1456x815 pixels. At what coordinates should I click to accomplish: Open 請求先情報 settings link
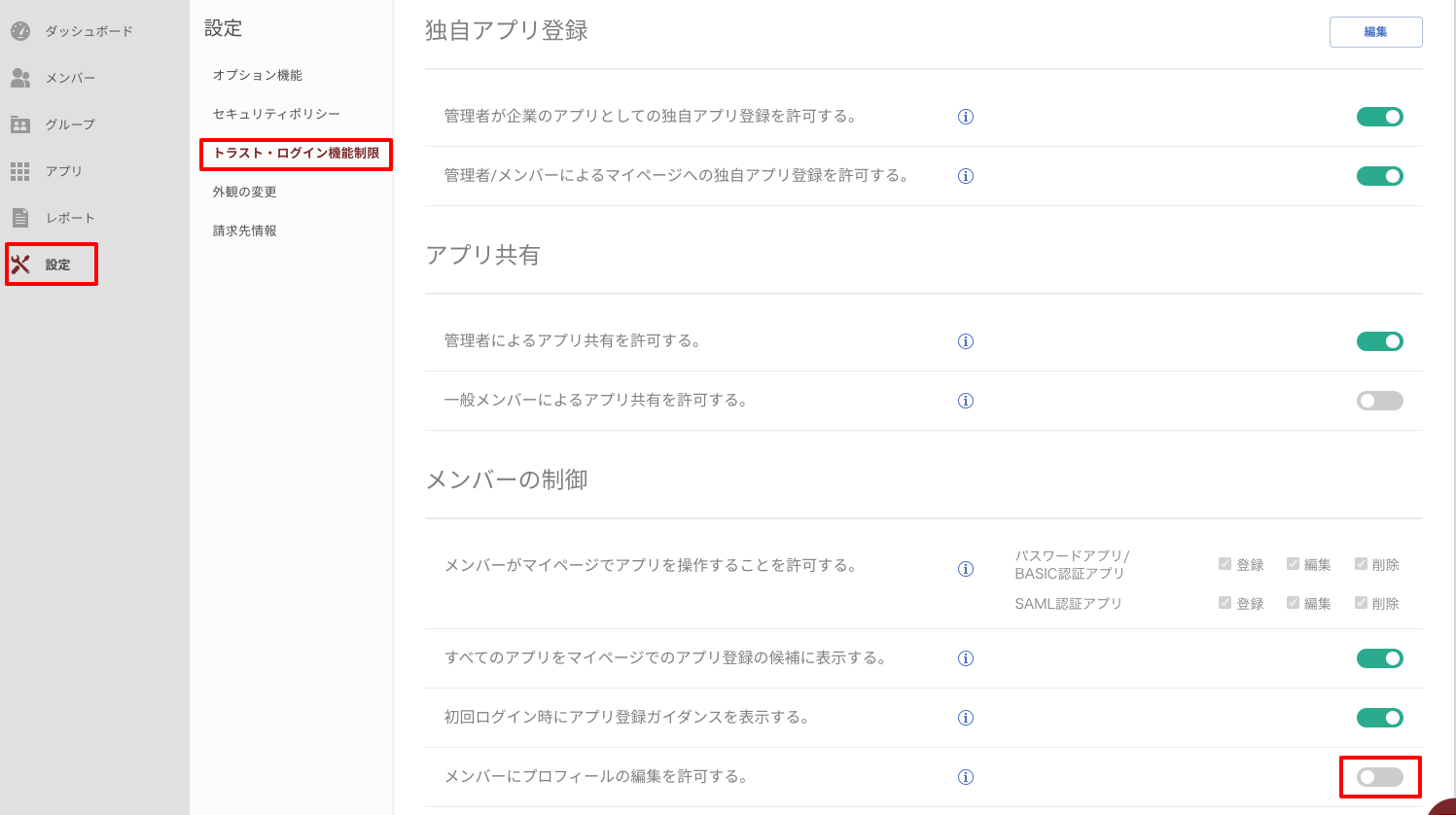pos(245,230)
